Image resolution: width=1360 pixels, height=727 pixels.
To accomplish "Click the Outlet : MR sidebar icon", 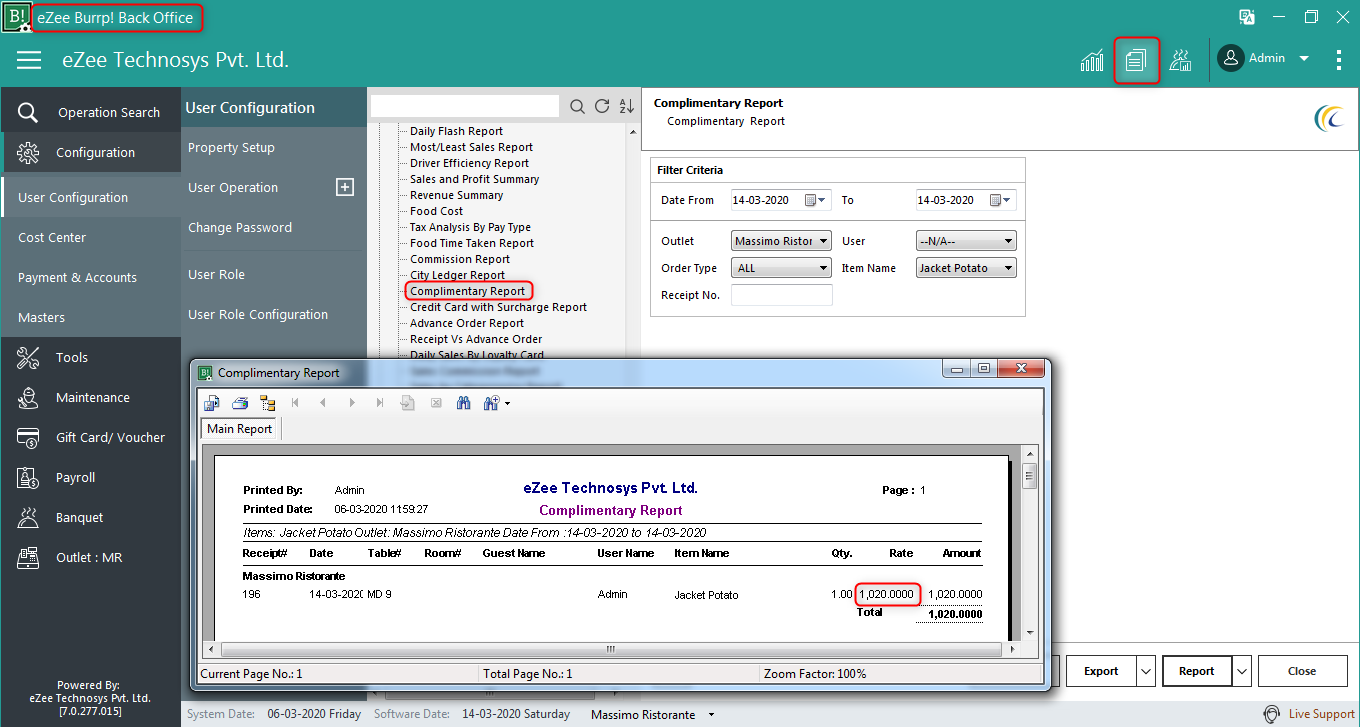I will point(28,557).
